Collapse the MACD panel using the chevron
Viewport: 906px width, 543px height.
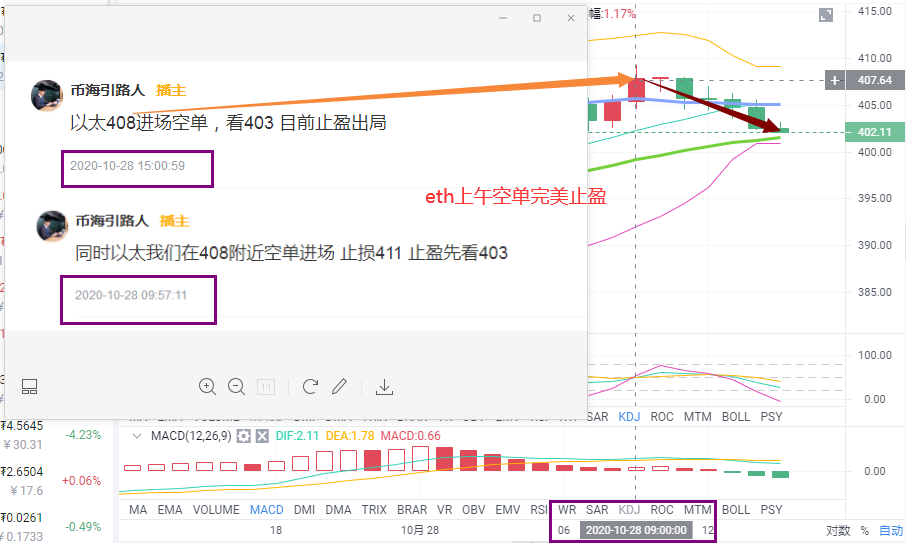click(x=137, y=436)
